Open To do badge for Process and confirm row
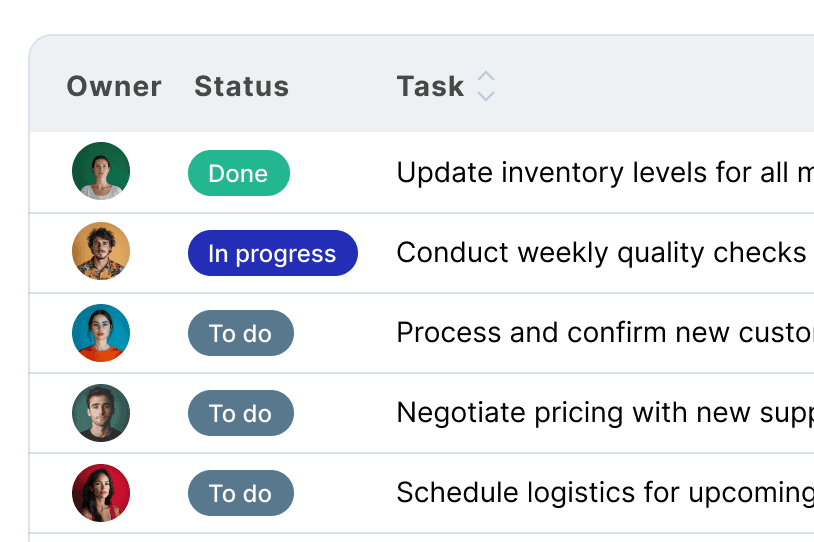The image size is (814, 542). (241, 333)
